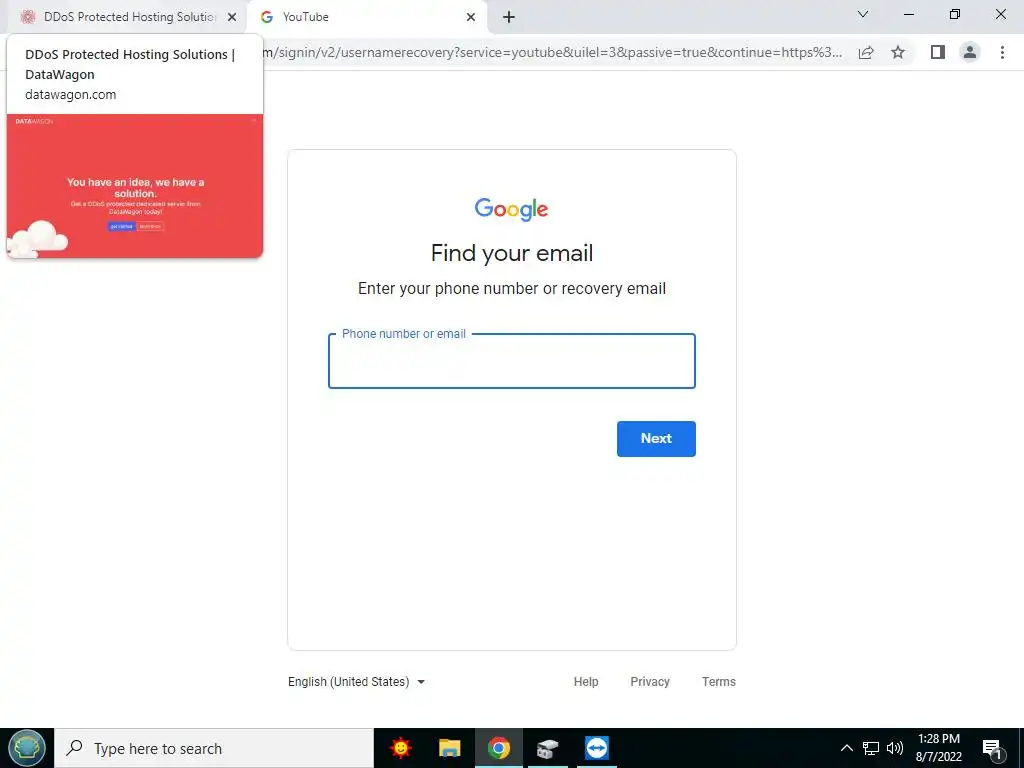1024x768 pixels.
Task: Open the Help link
Action: pos(586,682)
